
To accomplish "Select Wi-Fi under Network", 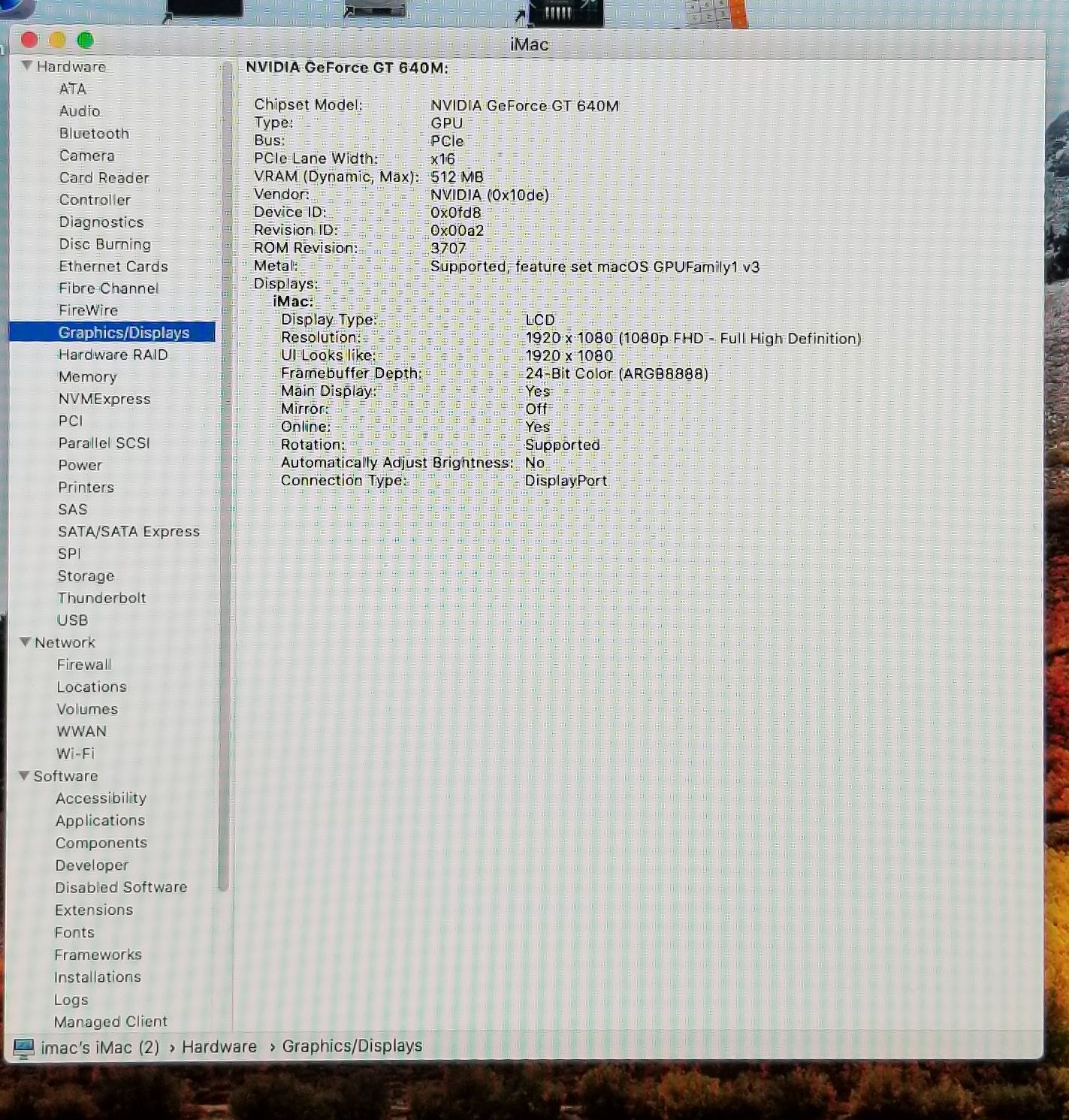I will (x=75, y=753).
